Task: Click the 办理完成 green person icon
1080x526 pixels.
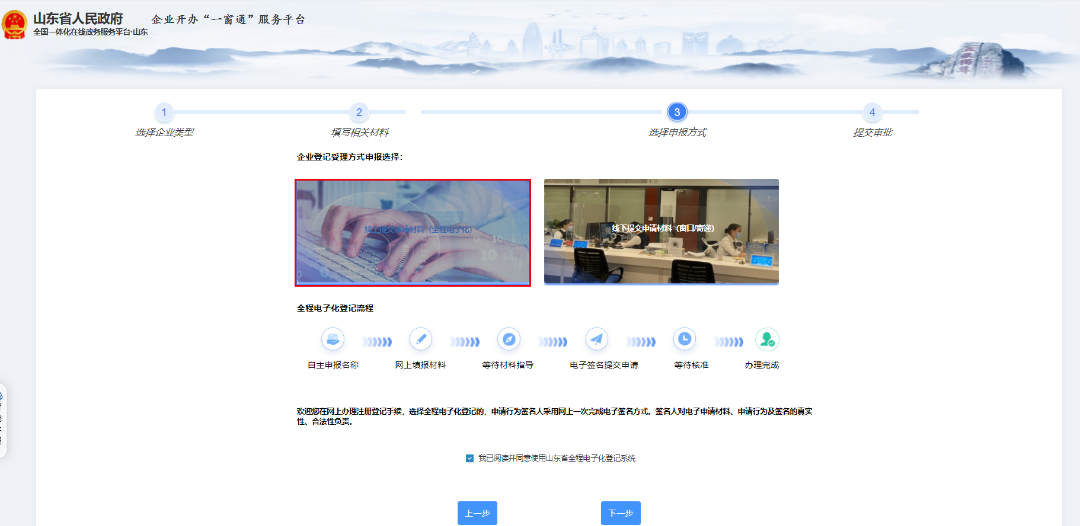Action: pyautogui.click(x=766, y=339)
